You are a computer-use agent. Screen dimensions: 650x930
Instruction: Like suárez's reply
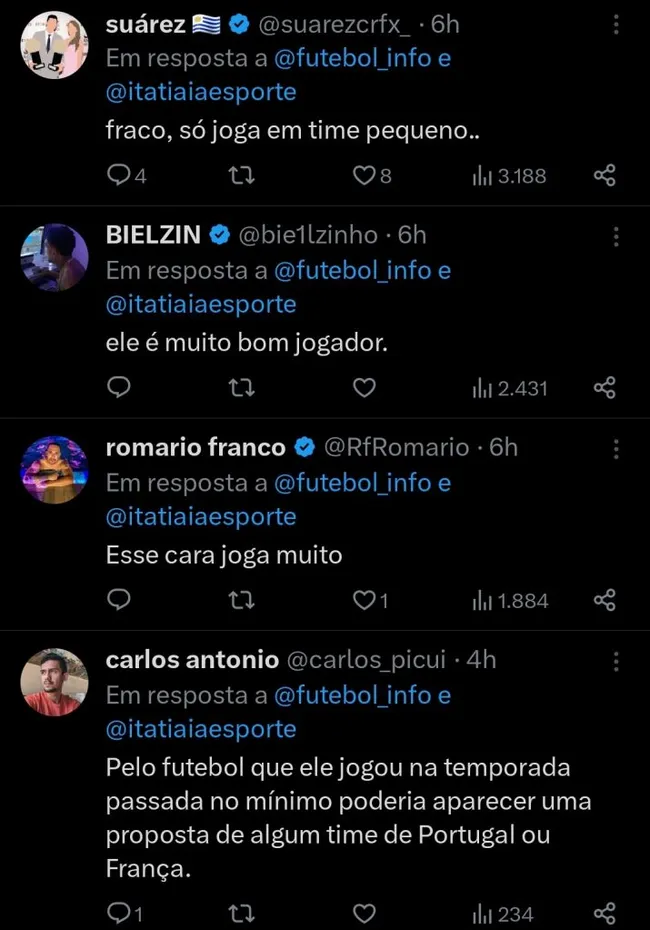click(x=364, y=175)
